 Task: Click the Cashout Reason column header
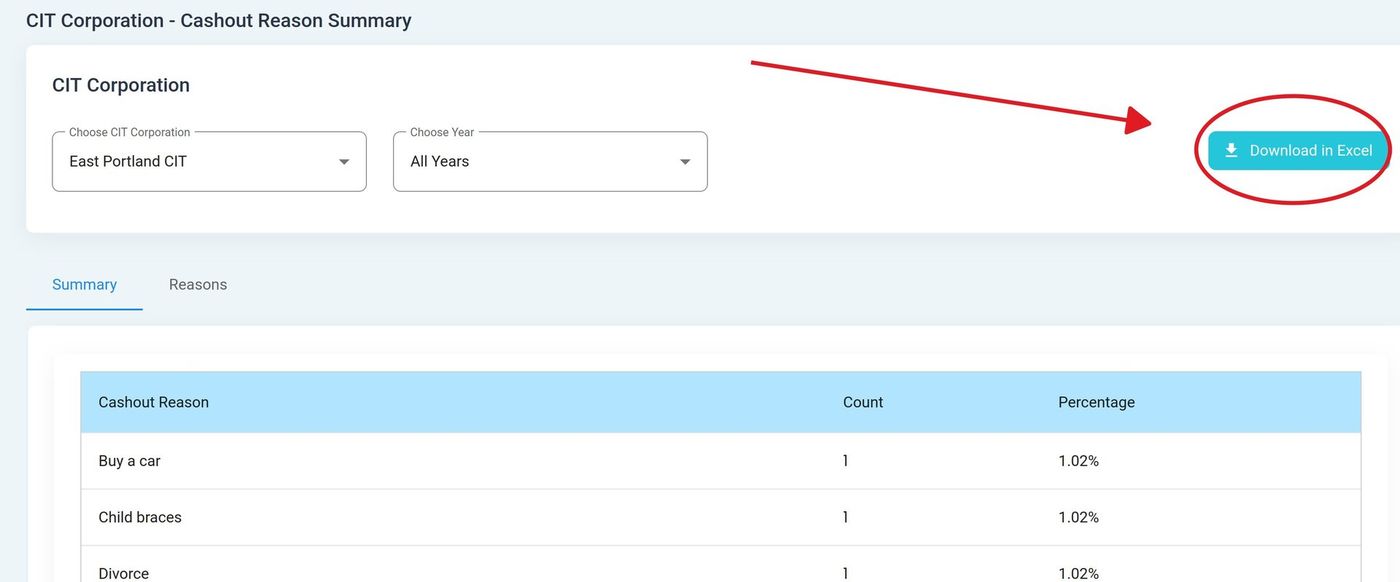[153, 402]
